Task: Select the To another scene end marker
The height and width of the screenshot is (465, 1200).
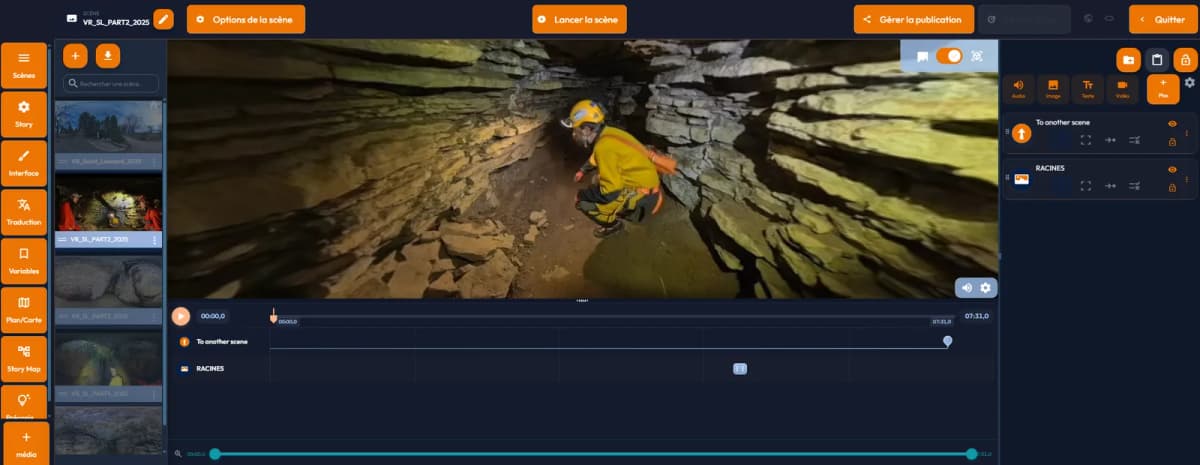Action: tap(947, 342)
